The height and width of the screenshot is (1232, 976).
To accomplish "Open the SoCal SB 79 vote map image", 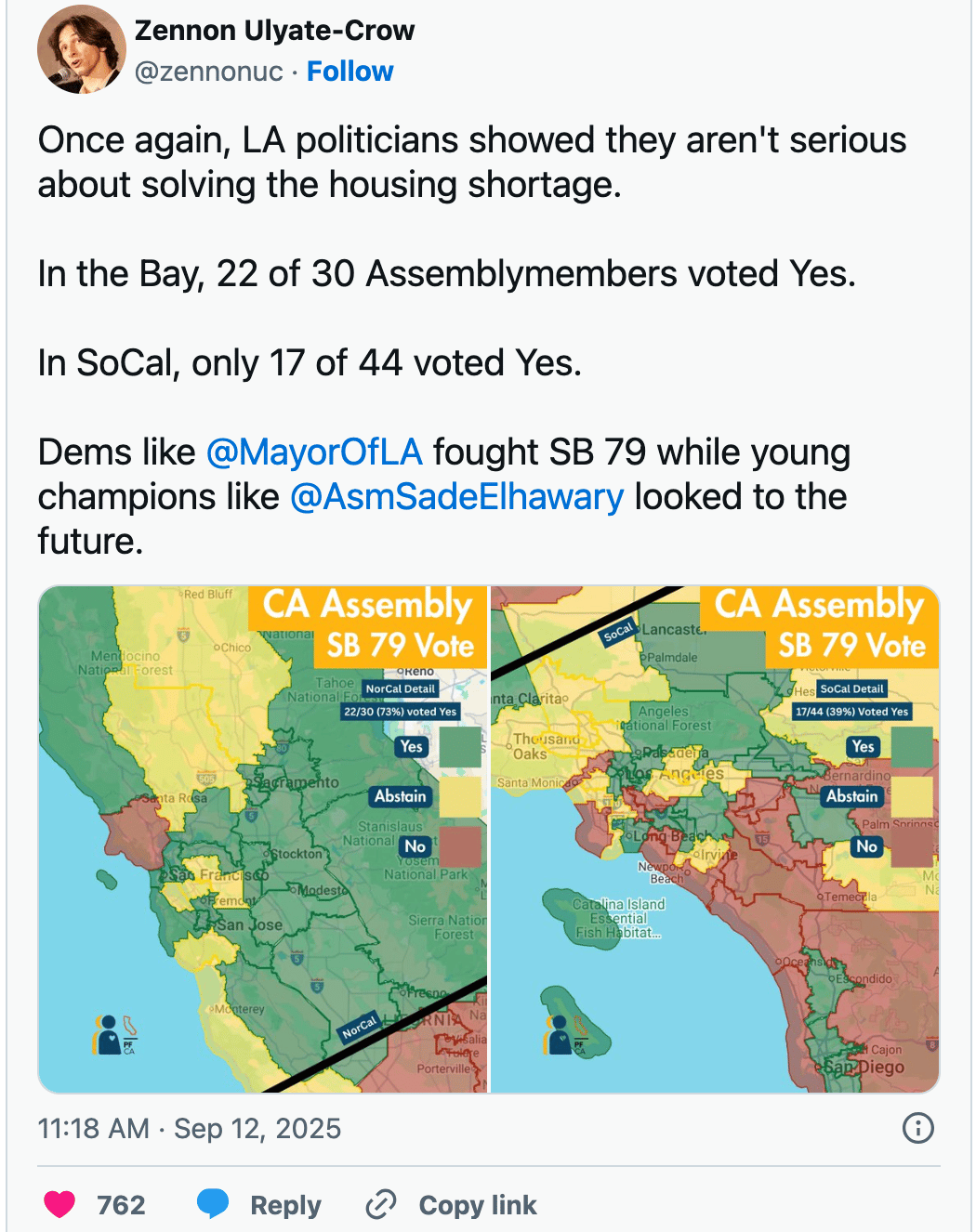I will (x=715, y=839).
